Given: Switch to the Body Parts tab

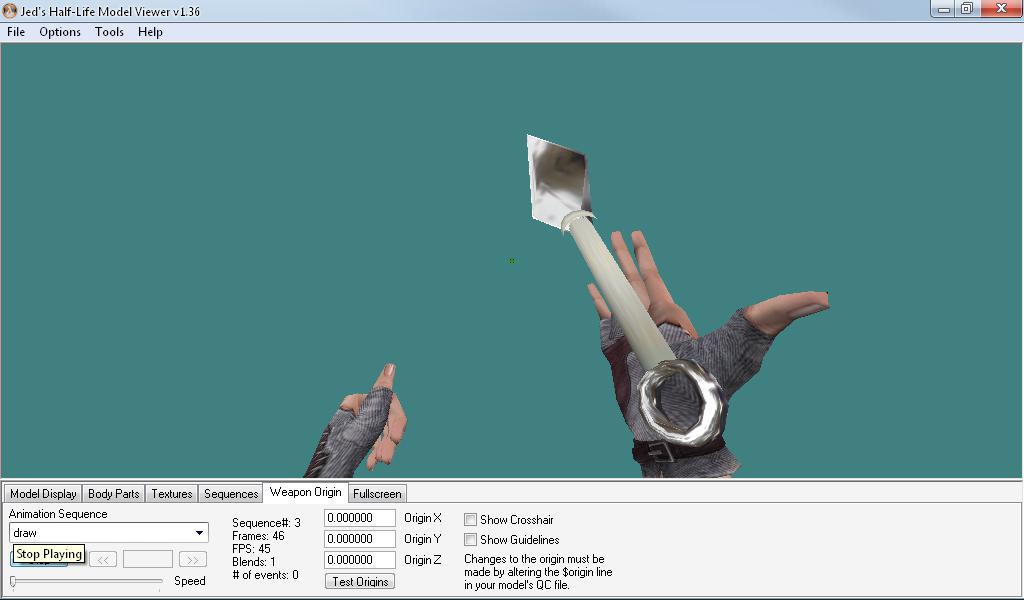Looking at the screenshot, I should pyautogui.click(x=114, y=493).
